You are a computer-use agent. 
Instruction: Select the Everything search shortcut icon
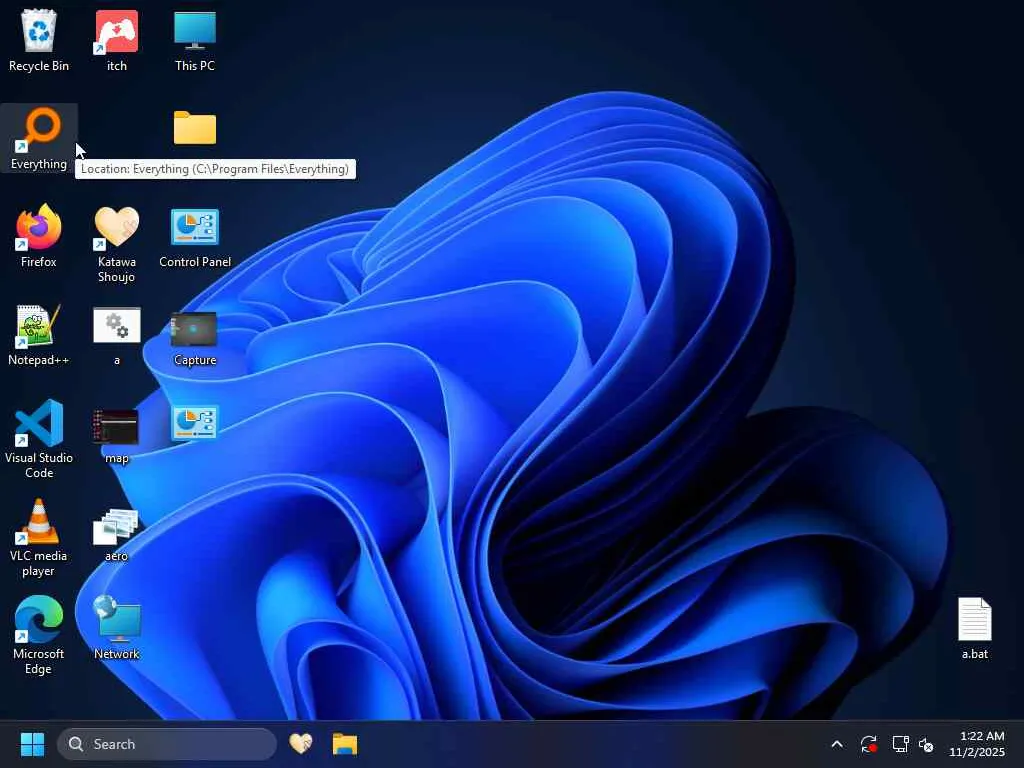click(x=39, y=138)
